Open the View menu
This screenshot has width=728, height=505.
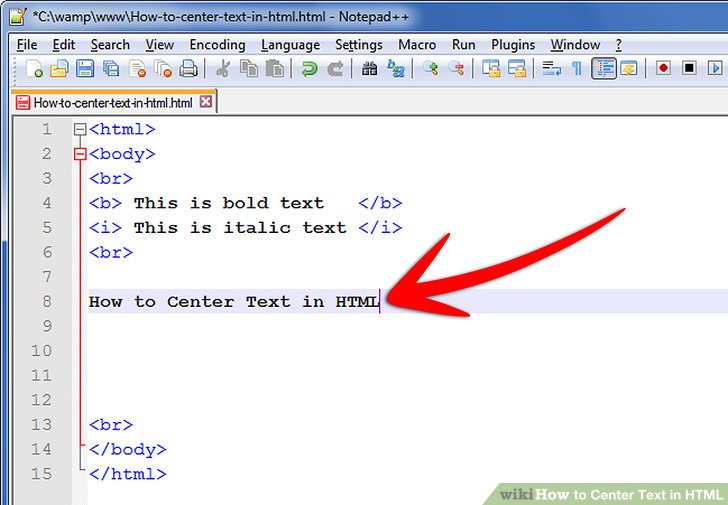[x=159, y=45]
